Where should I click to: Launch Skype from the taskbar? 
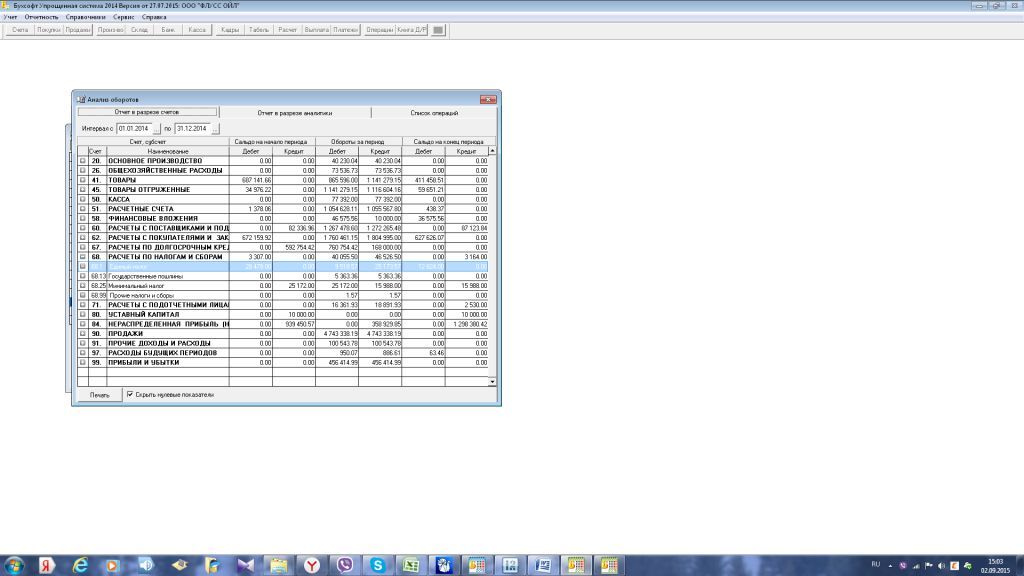pos(378,565)
